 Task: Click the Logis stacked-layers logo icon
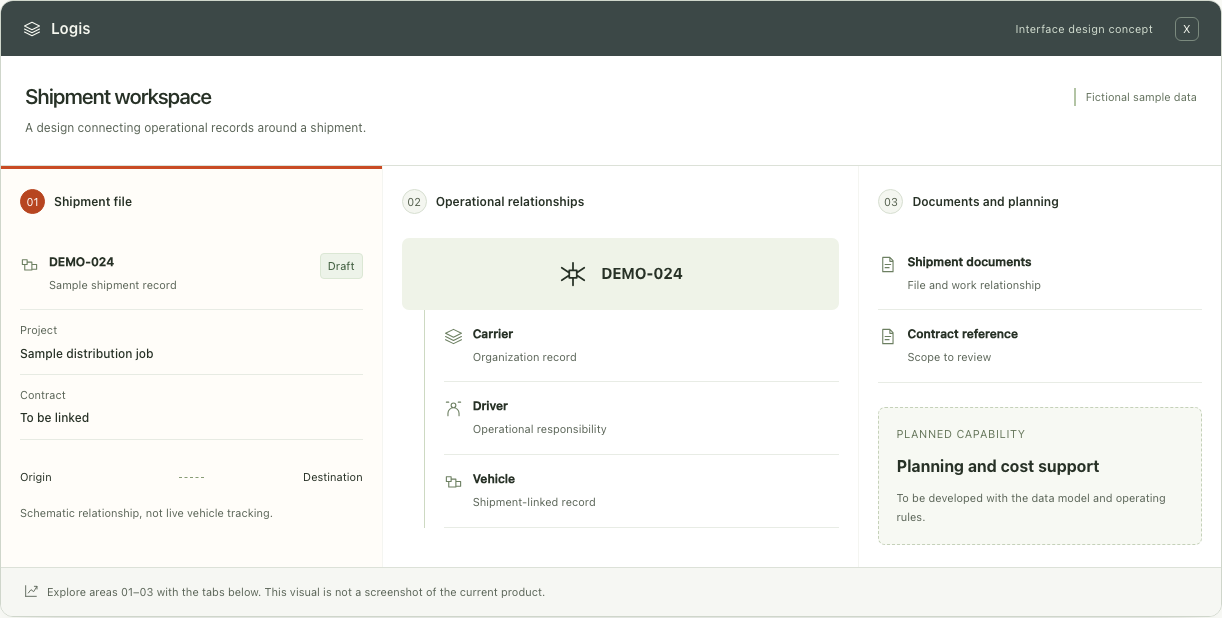tap(32, 29)
